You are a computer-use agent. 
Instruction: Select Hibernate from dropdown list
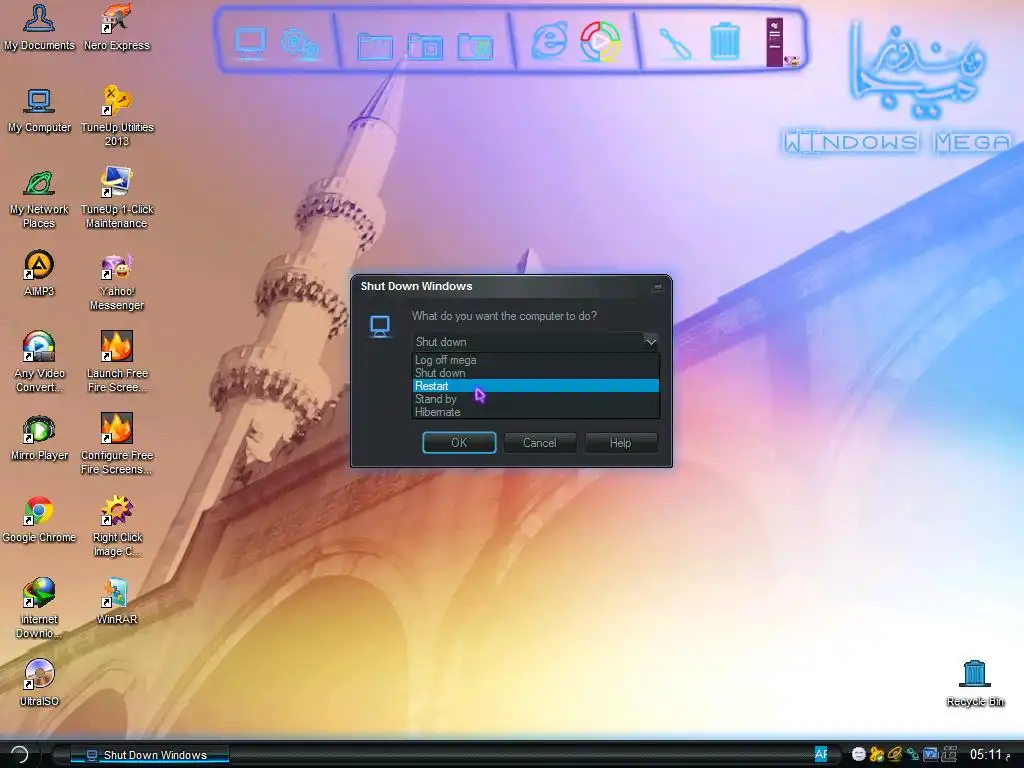pyautogui.click(x=536, y=412)
